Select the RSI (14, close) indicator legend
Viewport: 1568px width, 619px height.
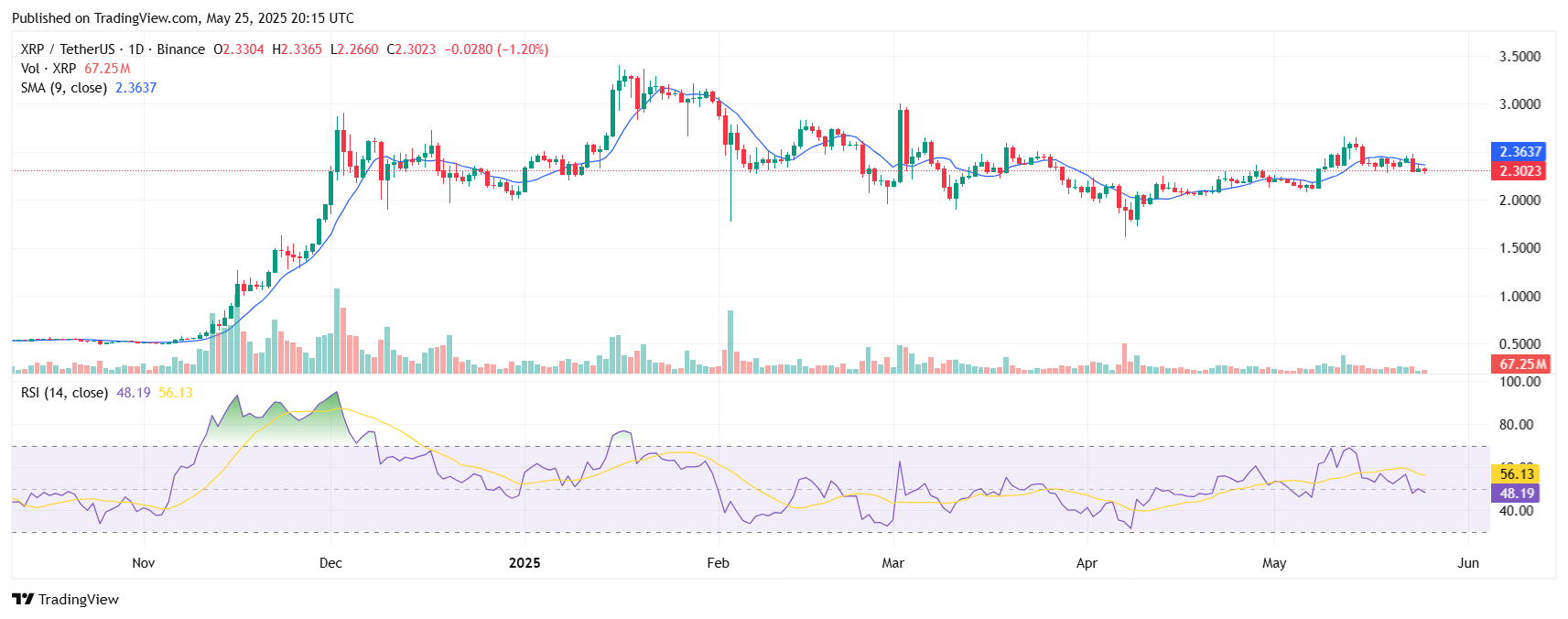pyautogui.click(x=64, y=393)
